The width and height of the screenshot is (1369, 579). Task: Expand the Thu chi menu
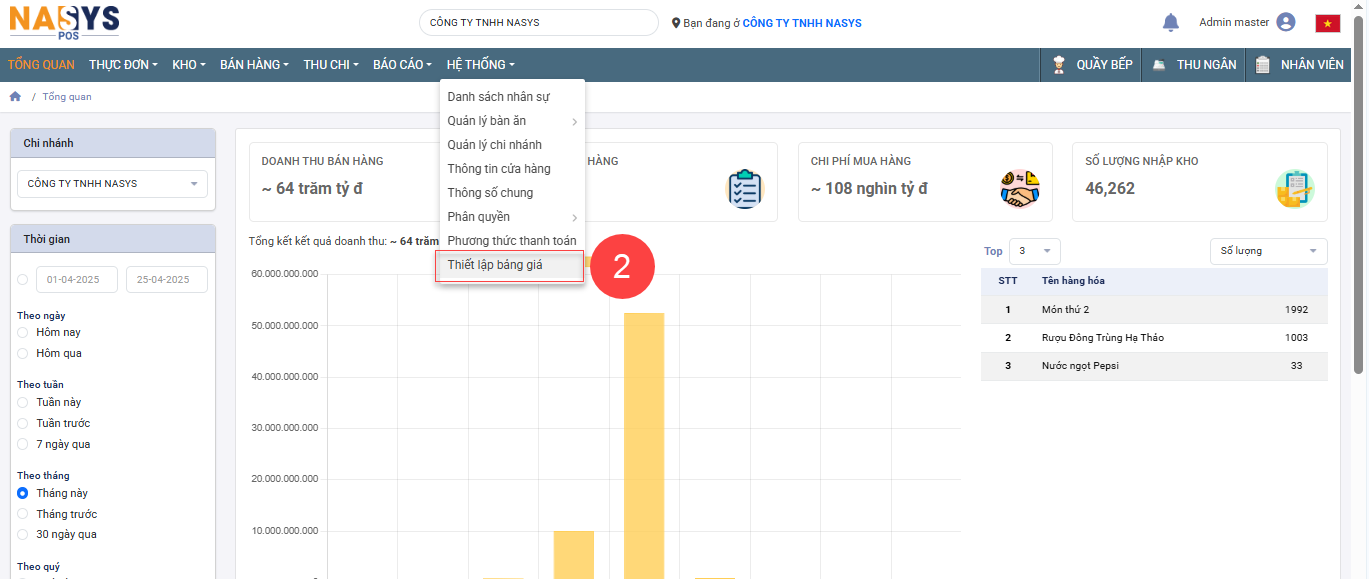coord(331,65)
